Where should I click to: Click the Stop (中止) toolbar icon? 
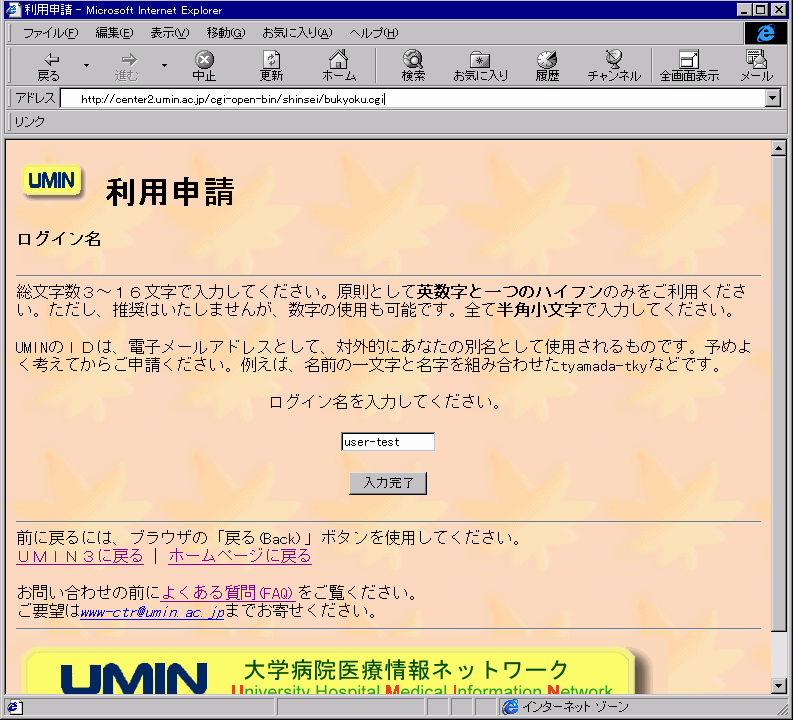[x=204, y=66]
